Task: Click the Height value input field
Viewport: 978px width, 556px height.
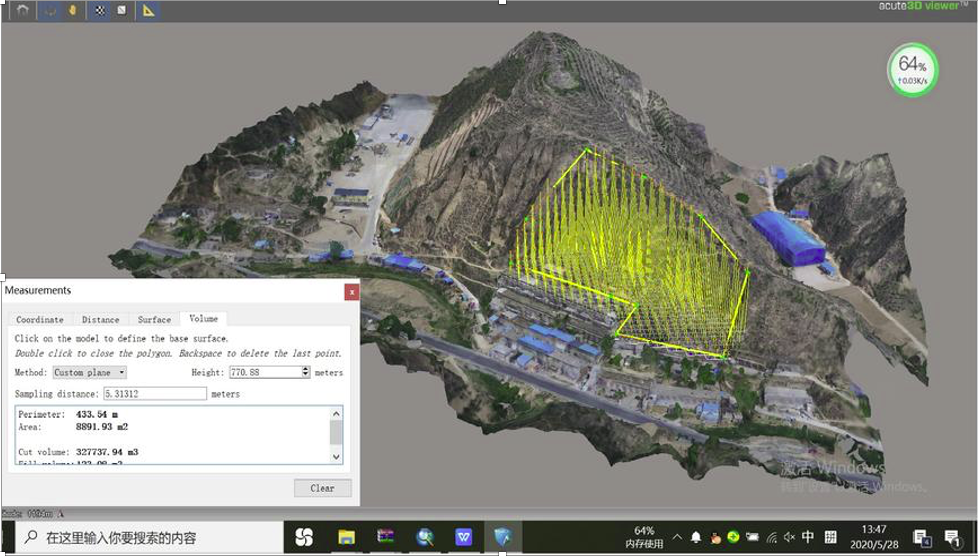Action: click(266, 372)
